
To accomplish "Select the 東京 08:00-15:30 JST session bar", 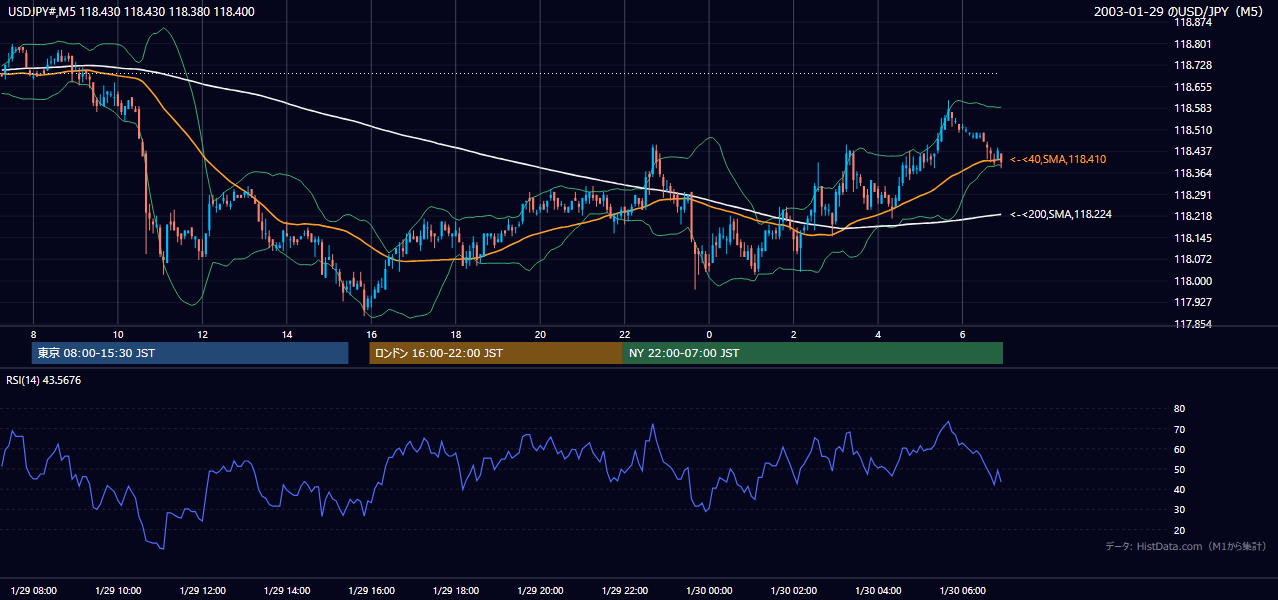I will 190,353.
